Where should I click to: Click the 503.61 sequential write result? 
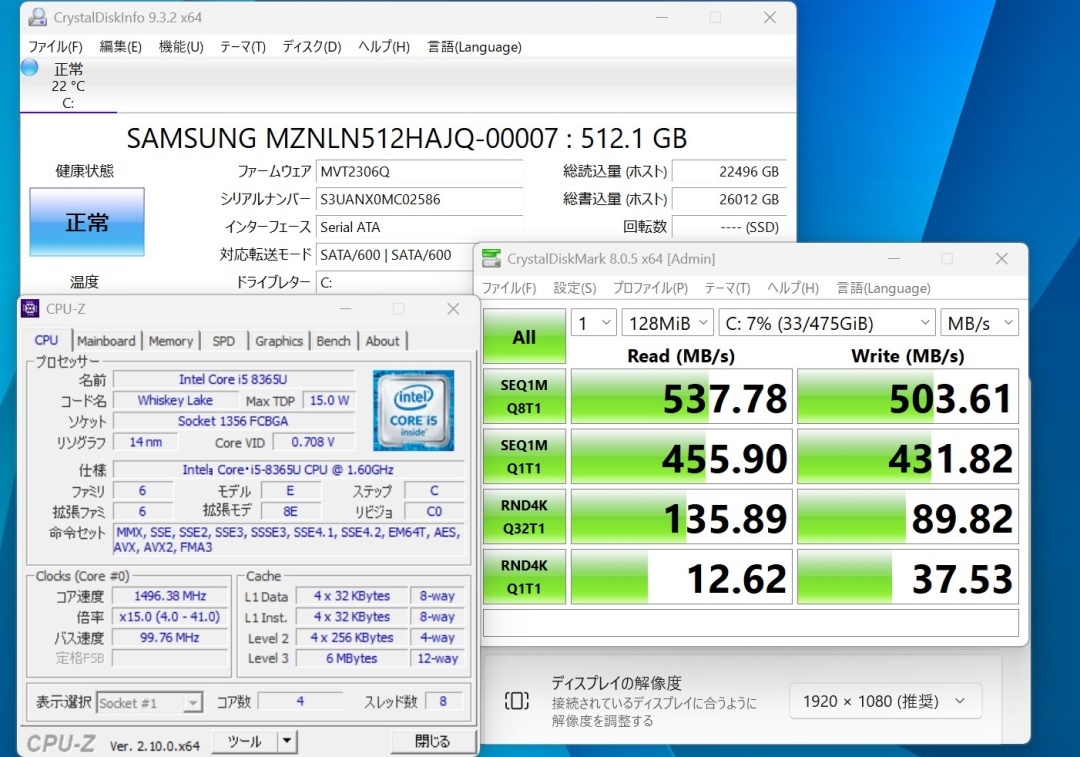[908, 397]
